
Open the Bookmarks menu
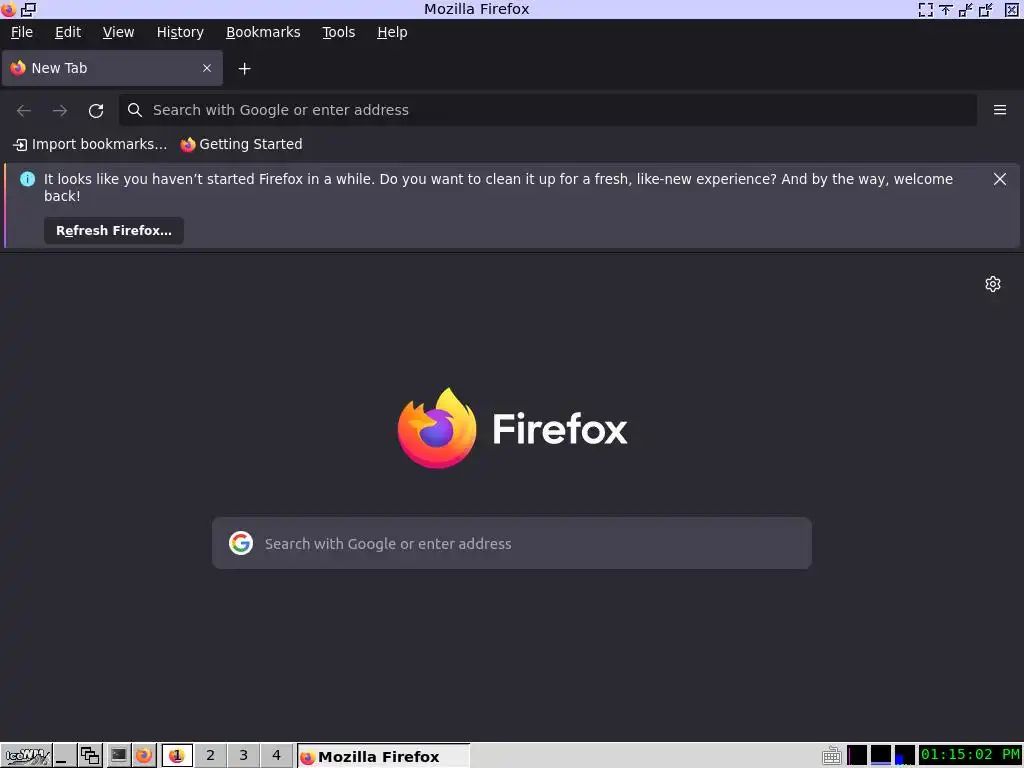[263, 32]
